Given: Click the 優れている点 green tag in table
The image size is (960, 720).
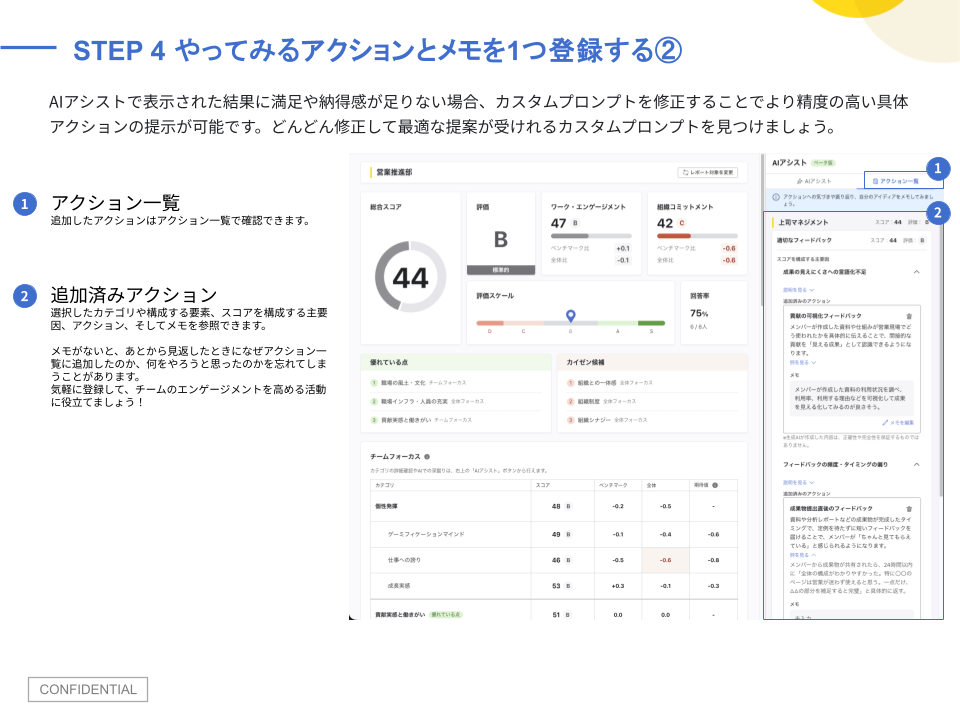Looking at the screenshot, I should point(446,615).
